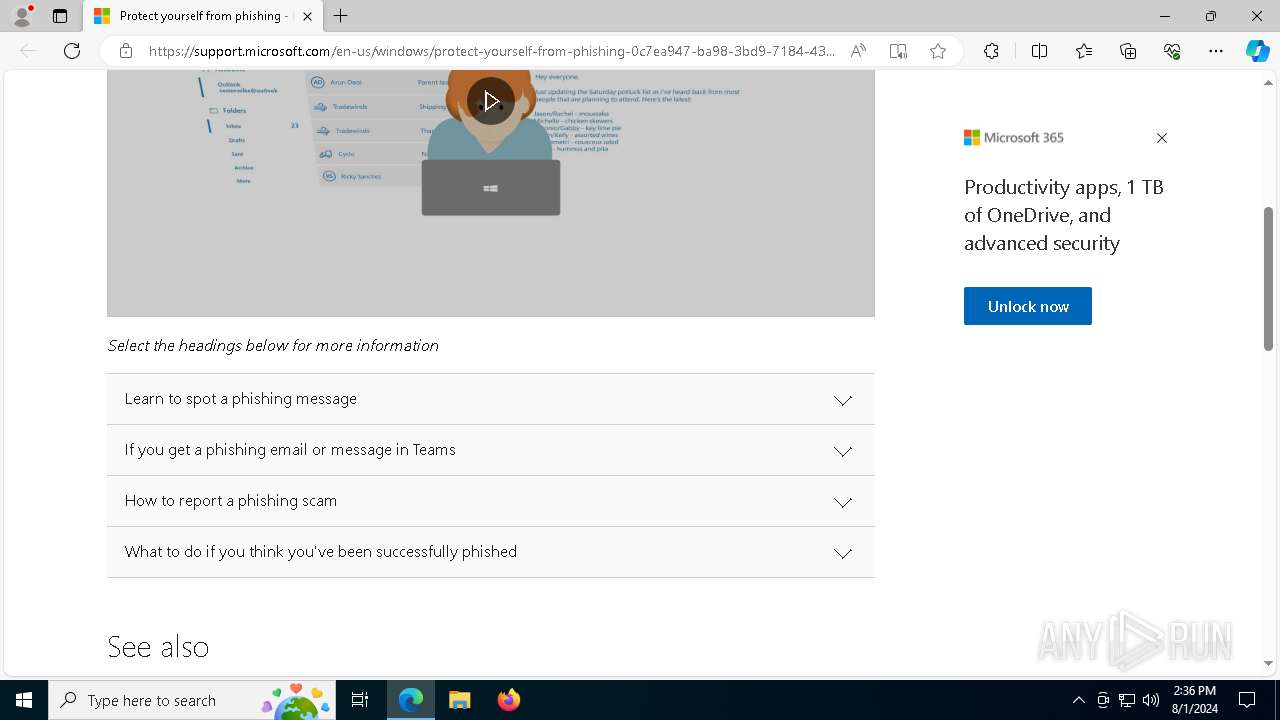This screenshot has height=720, width=1280.
Task: Expand What to do if successfully phished
Action: (x=490, y=552)
